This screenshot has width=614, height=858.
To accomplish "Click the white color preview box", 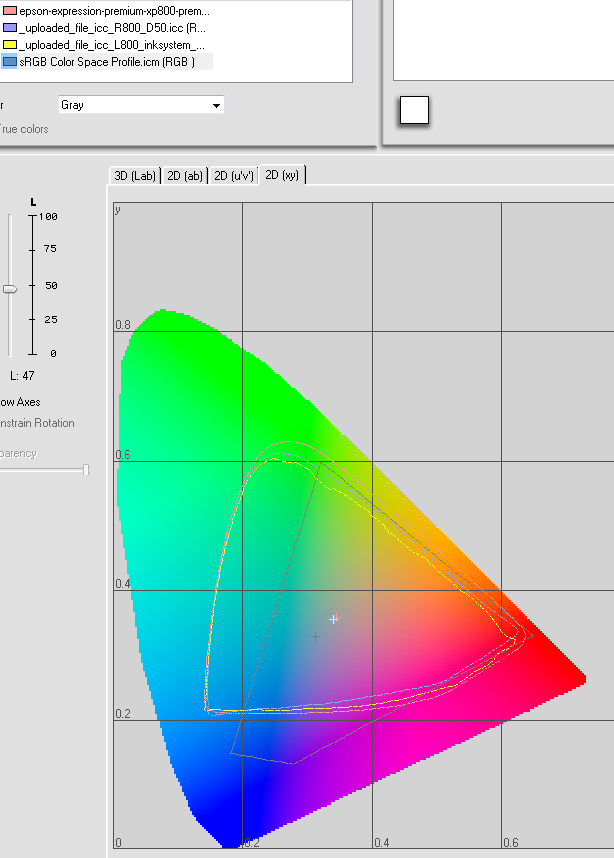I will 414,110.
